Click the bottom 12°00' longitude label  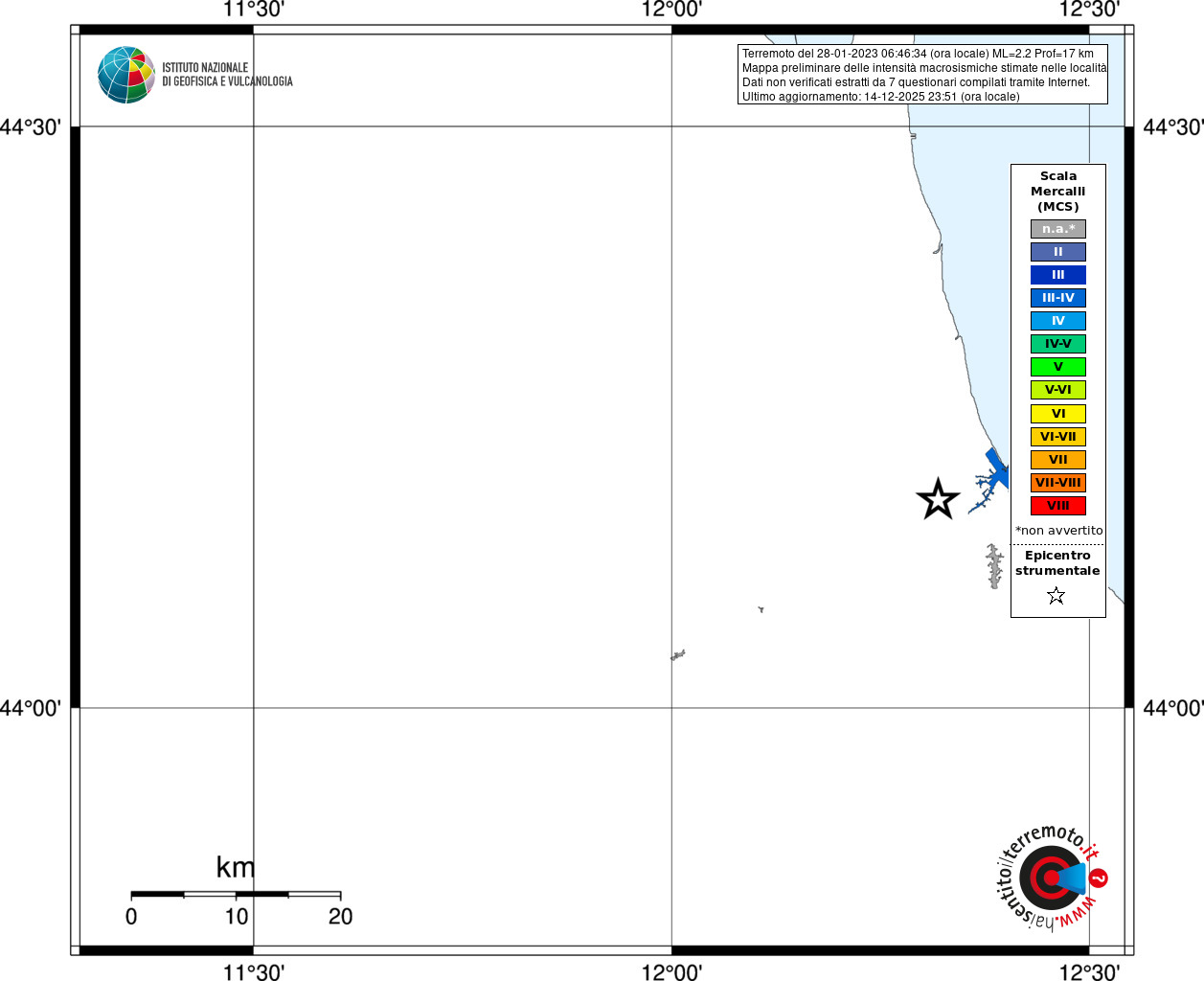click(671, 972)
